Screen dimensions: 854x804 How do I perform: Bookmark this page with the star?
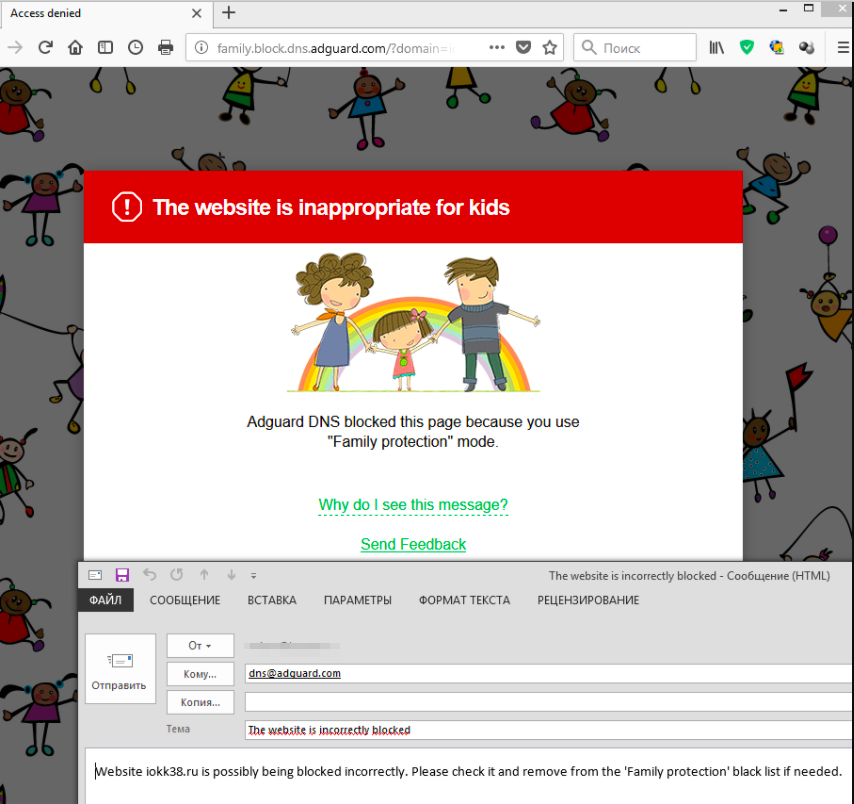tap(550, 48)
